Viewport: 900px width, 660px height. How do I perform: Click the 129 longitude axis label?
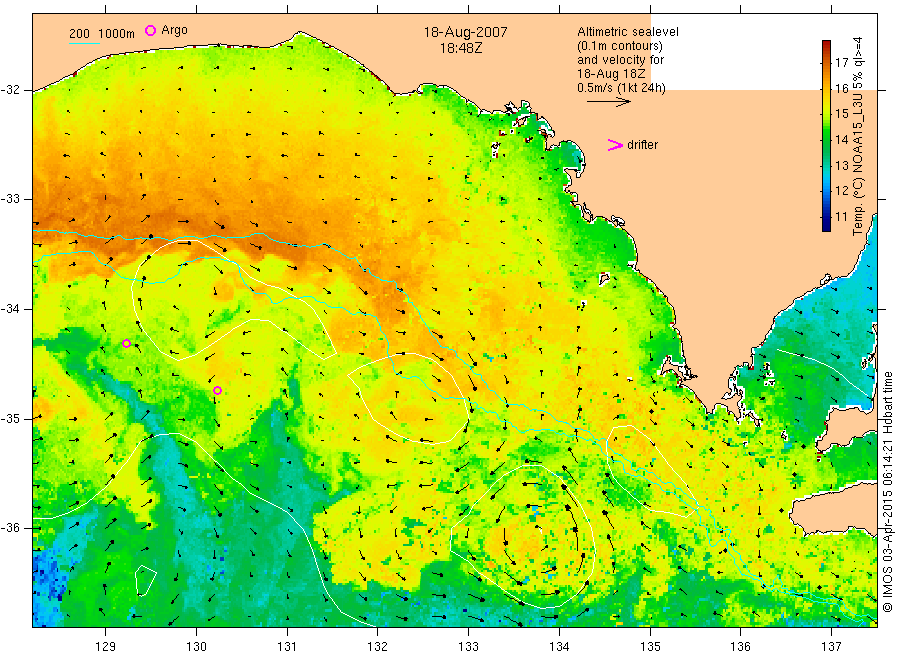(106, 647)
